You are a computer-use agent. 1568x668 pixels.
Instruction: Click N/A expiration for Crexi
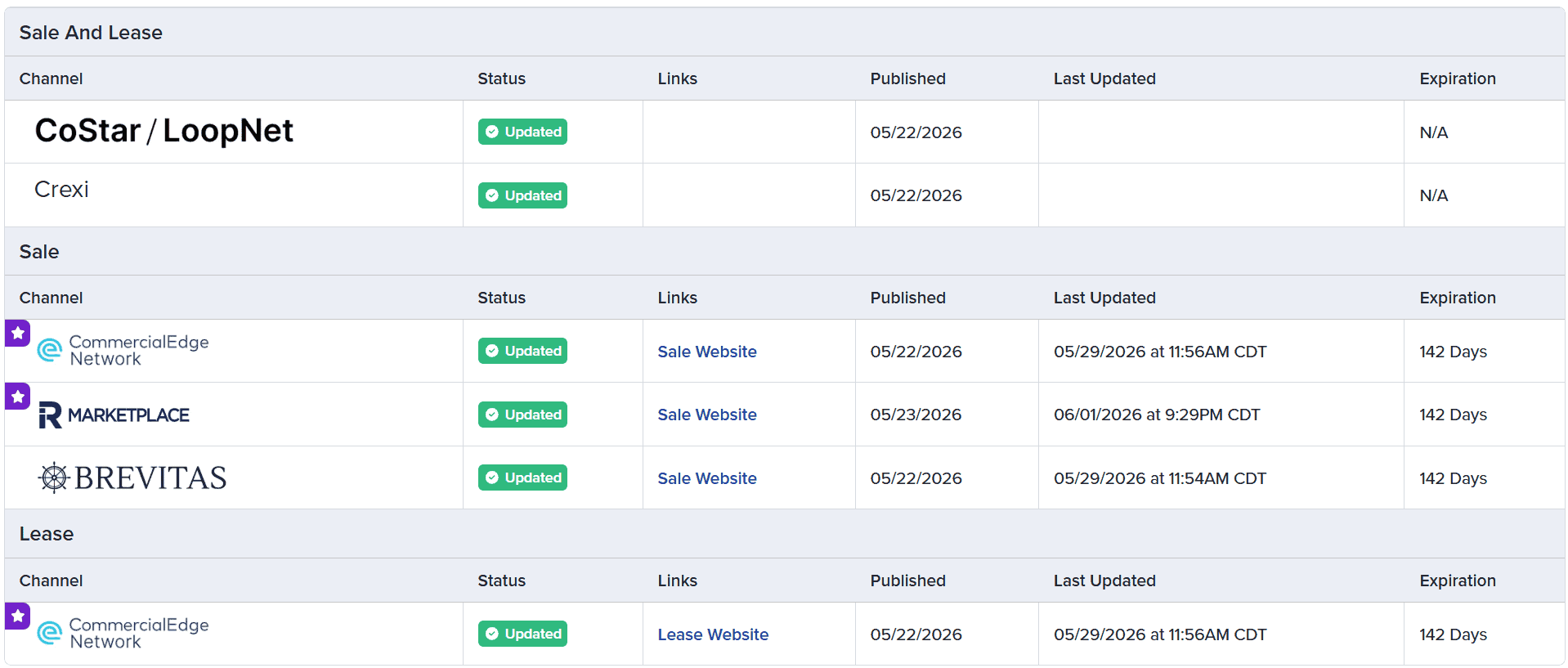[x=1434, y=195]
